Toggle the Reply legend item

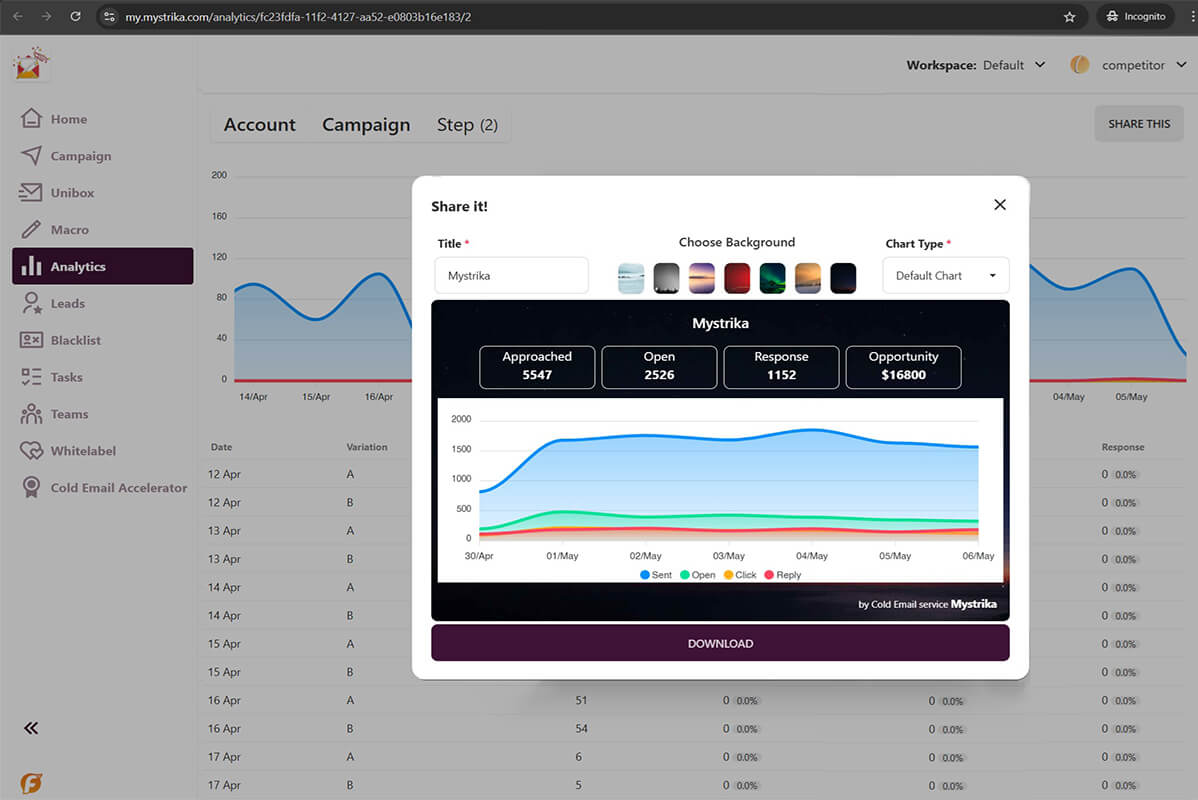tap(782, 575)
